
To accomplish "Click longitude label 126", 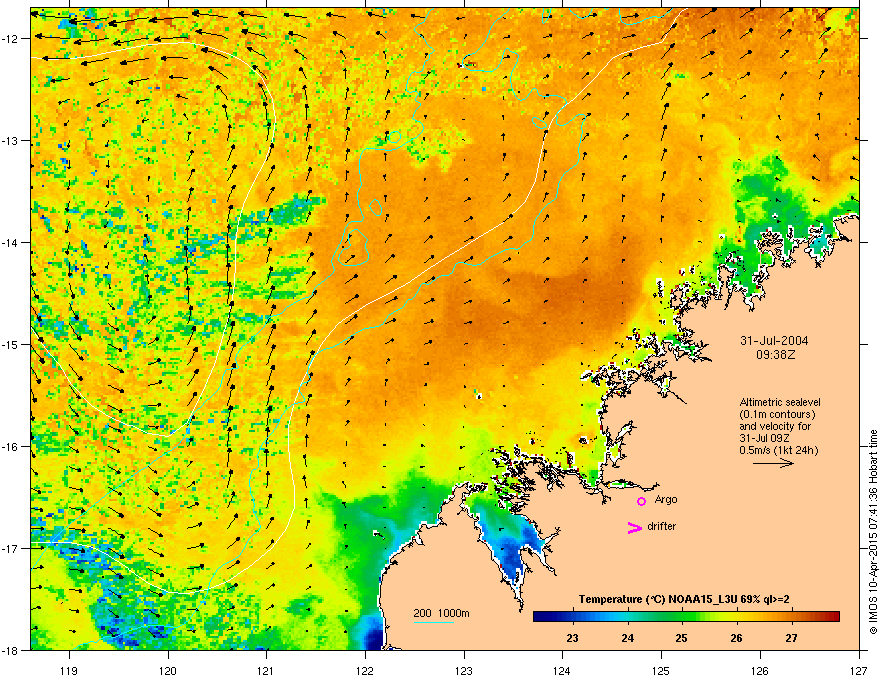I will (760, 671).
